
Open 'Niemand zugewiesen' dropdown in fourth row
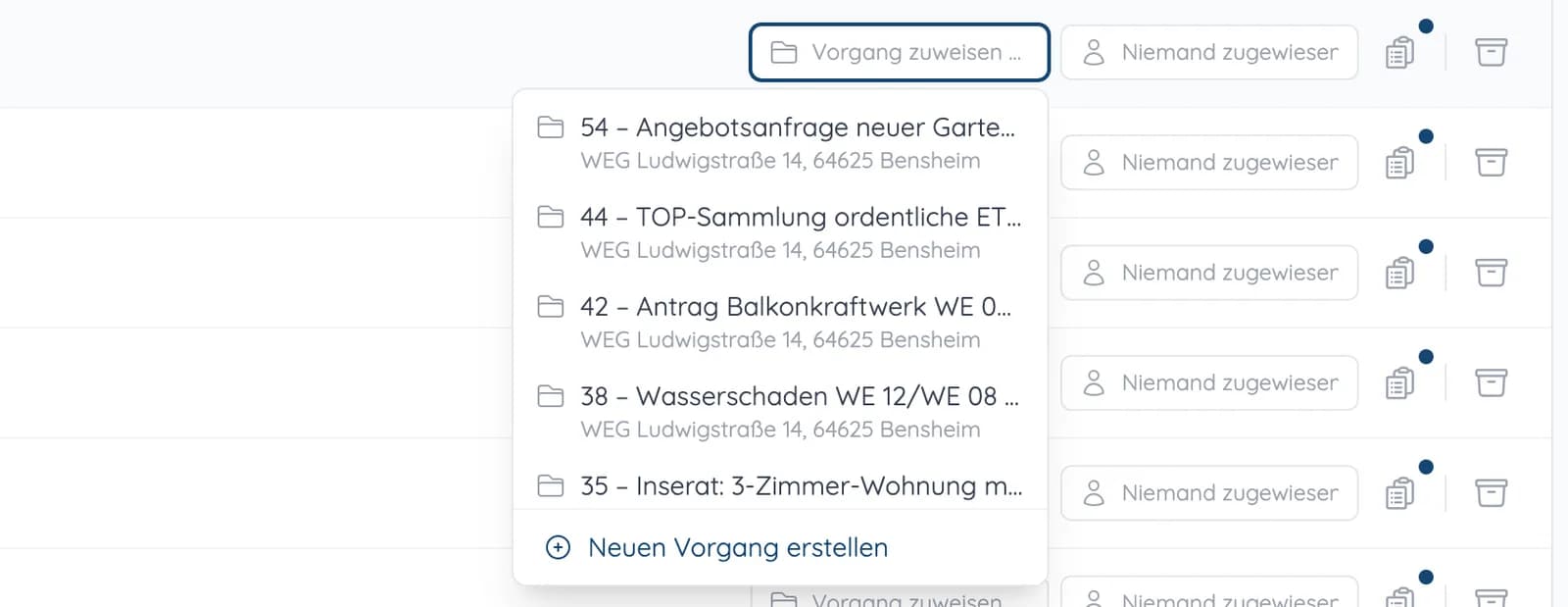tap(1209, 382)
